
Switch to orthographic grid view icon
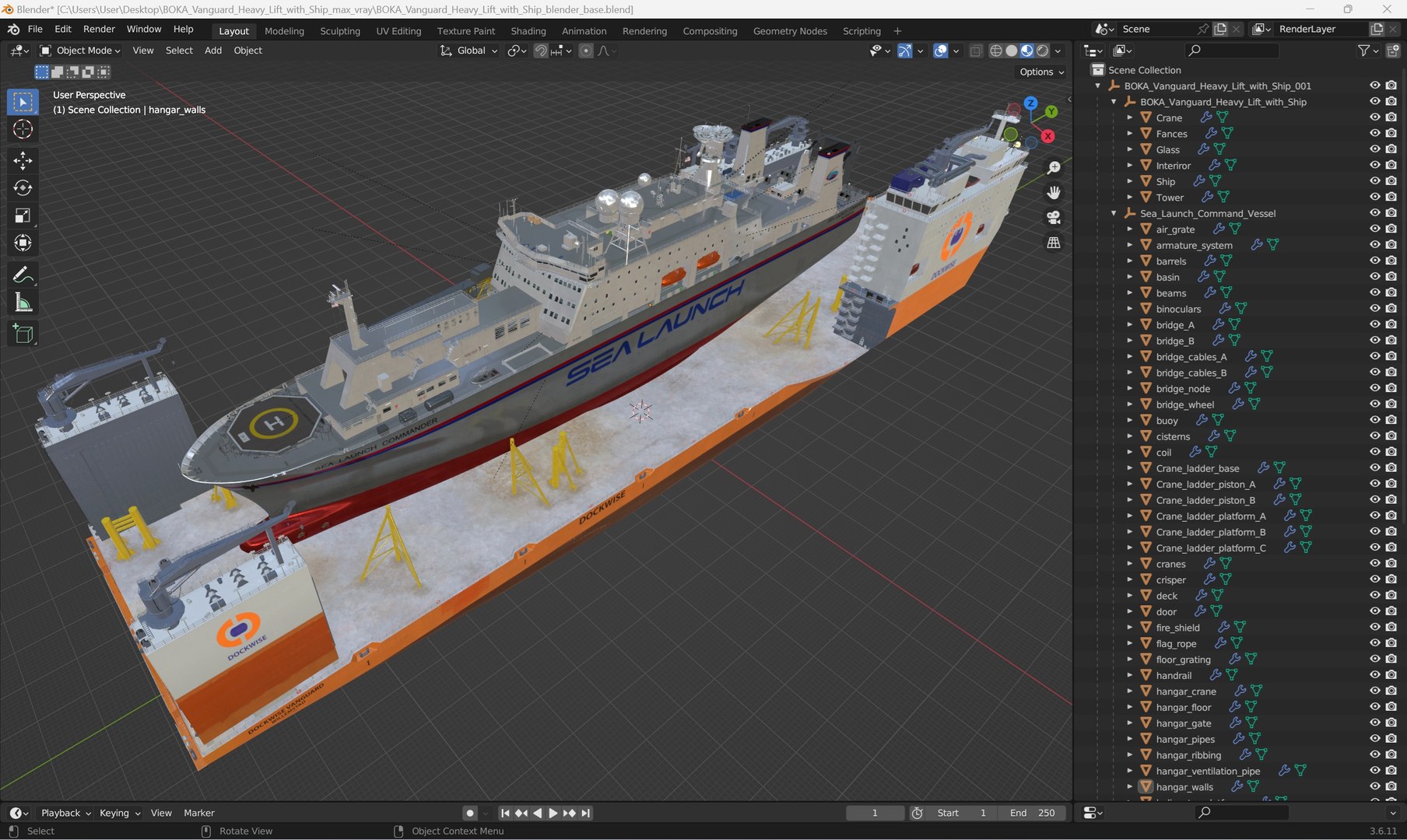1054,243
